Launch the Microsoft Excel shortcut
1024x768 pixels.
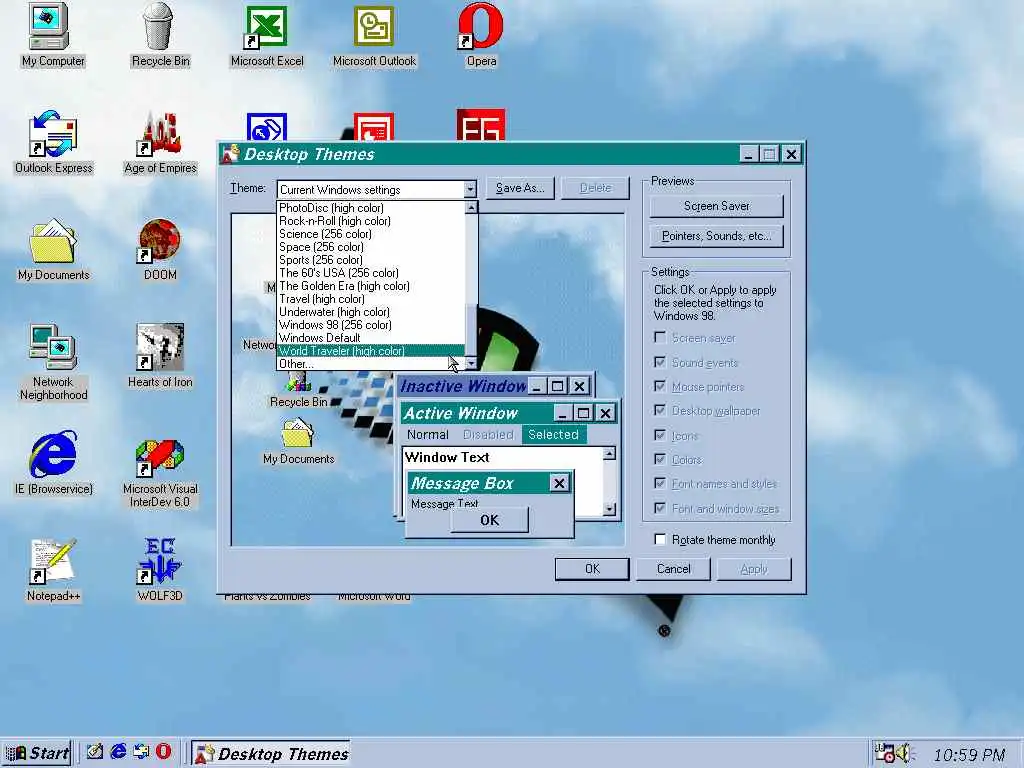[x=267, y=34]
